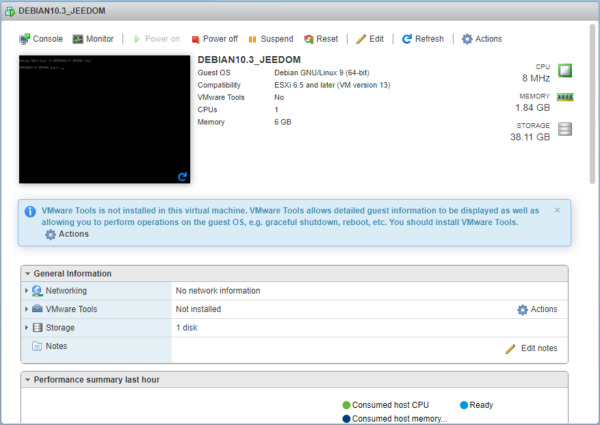The height and width of the screenshot is (425, 600).
Task: Reset the virtual machine
Action: [x=321, y=39]
